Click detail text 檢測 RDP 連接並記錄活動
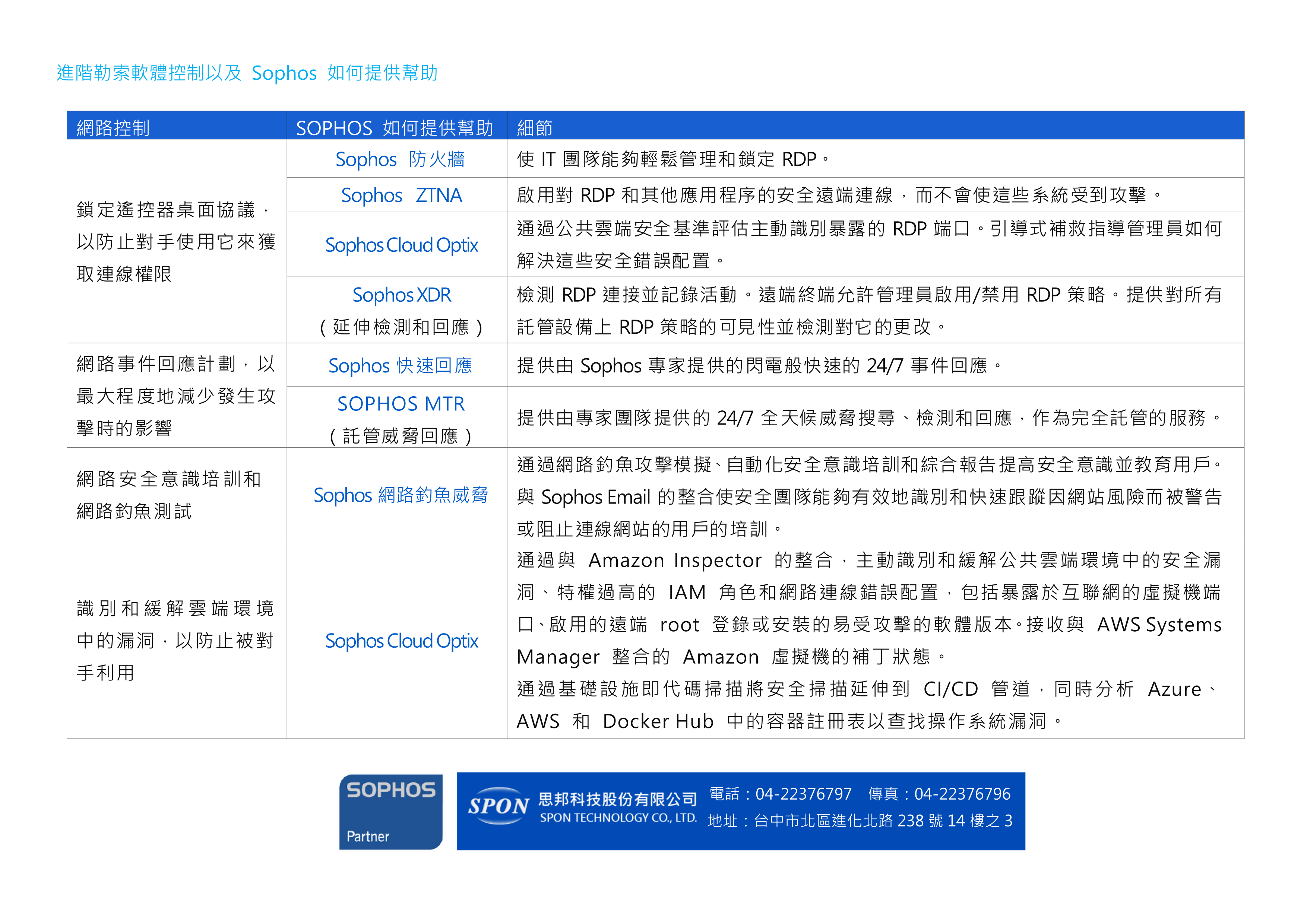Image resolution: width=1307 pixels, height=924 pixels. 869,295
